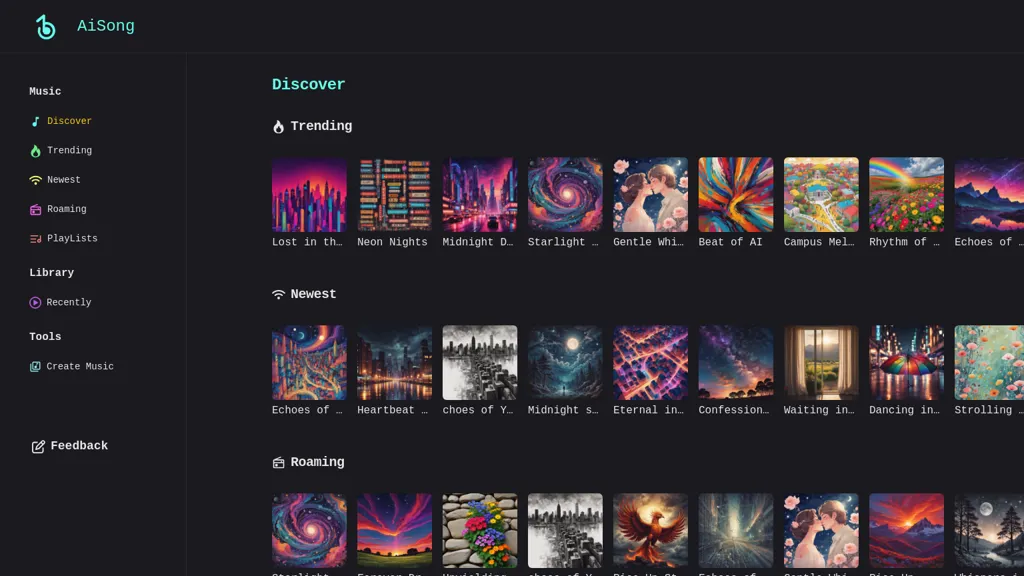Play the red mountain sunset cover in Roaming
The width and height of the screenshot is (1024, 576).
pyautogui.click(x=906, y=530)
